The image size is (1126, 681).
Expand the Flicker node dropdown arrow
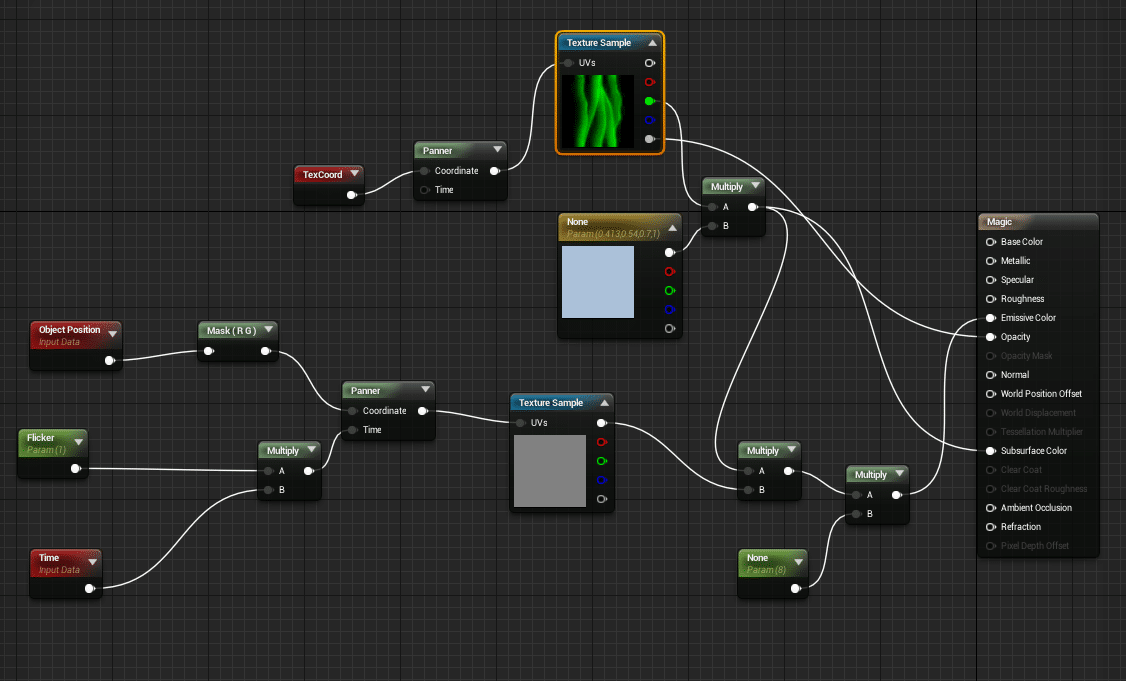point(78,438)
